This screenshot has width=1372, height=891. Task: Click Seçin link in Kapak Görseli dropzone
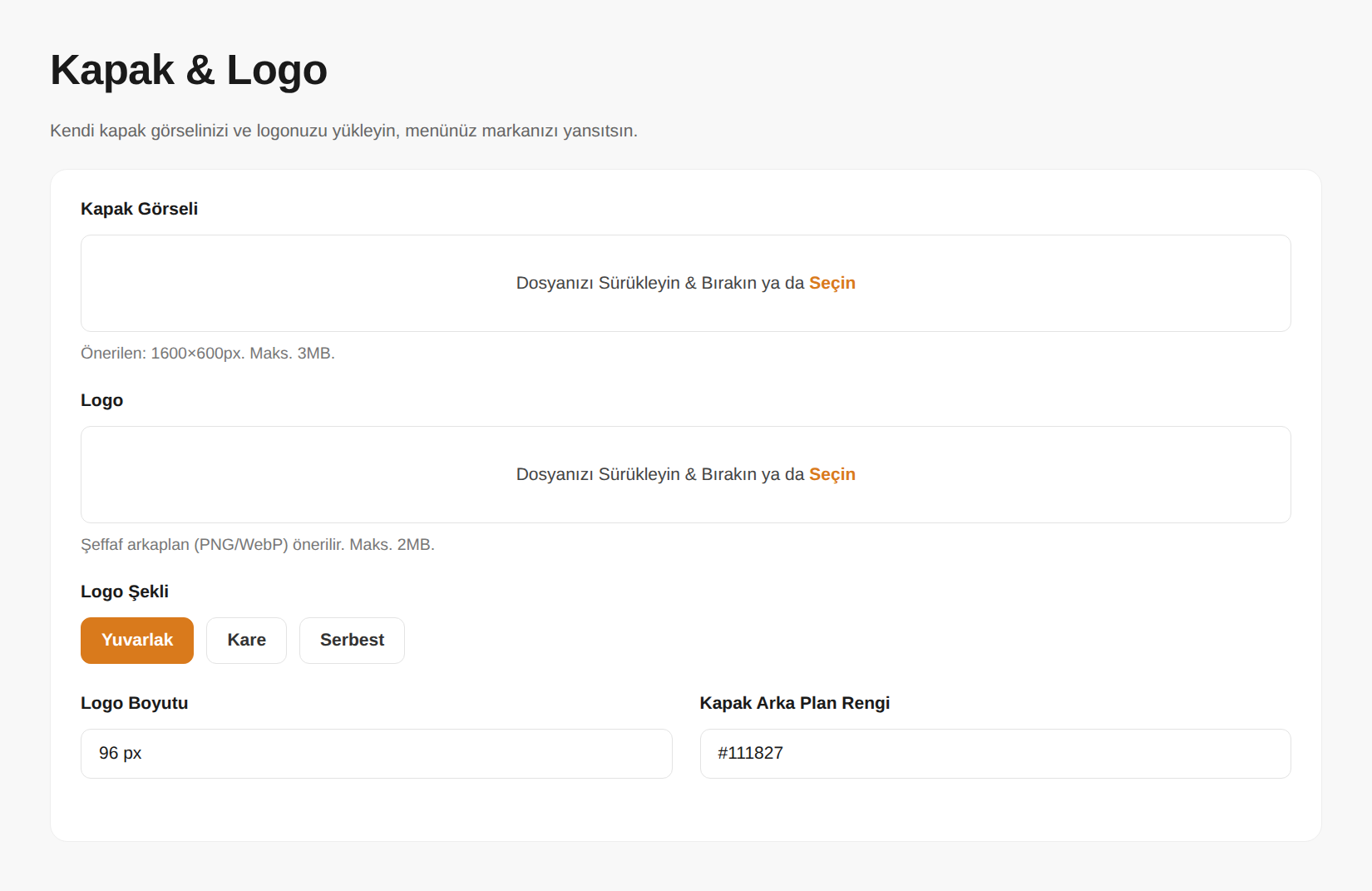832,283
